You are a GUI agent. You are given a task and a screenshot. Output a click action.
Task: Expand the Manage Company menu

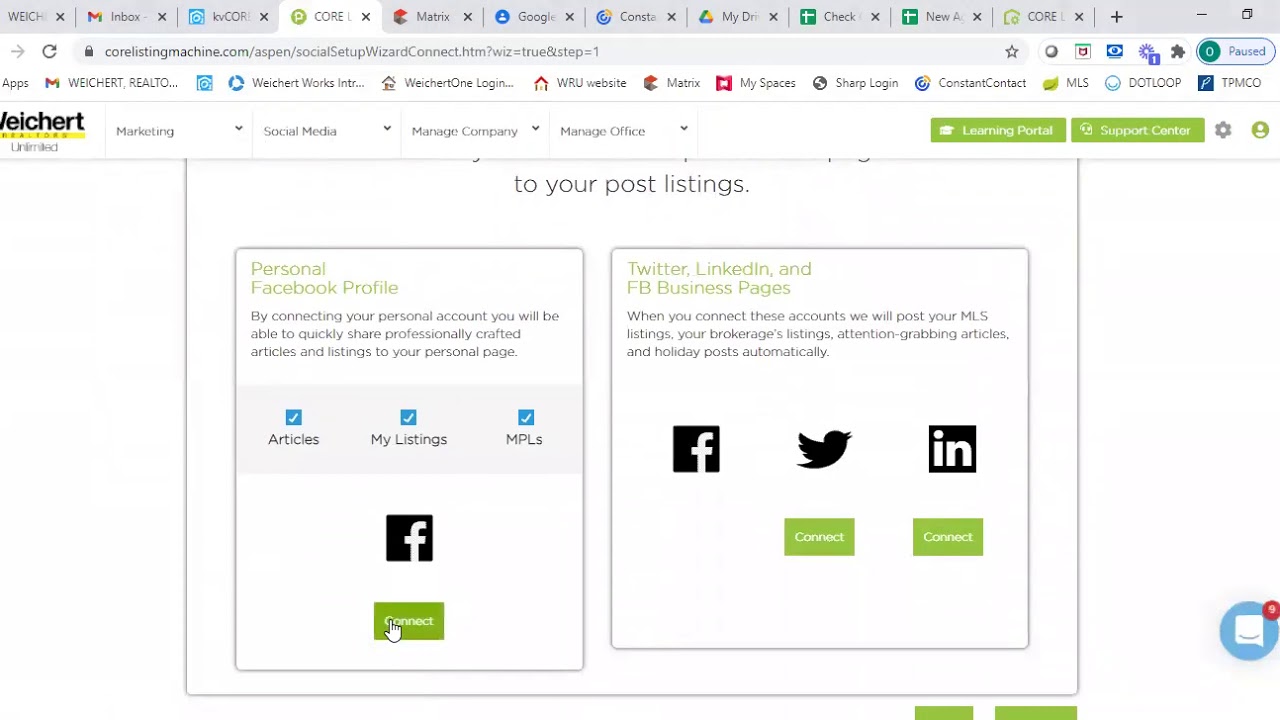[475, 131]
